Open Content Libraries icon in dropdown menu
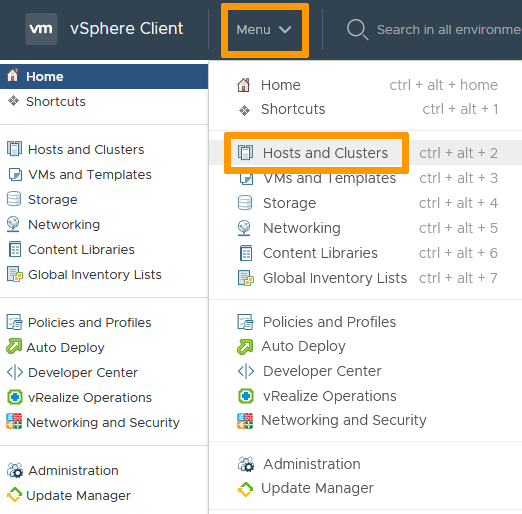 point(246,253)
